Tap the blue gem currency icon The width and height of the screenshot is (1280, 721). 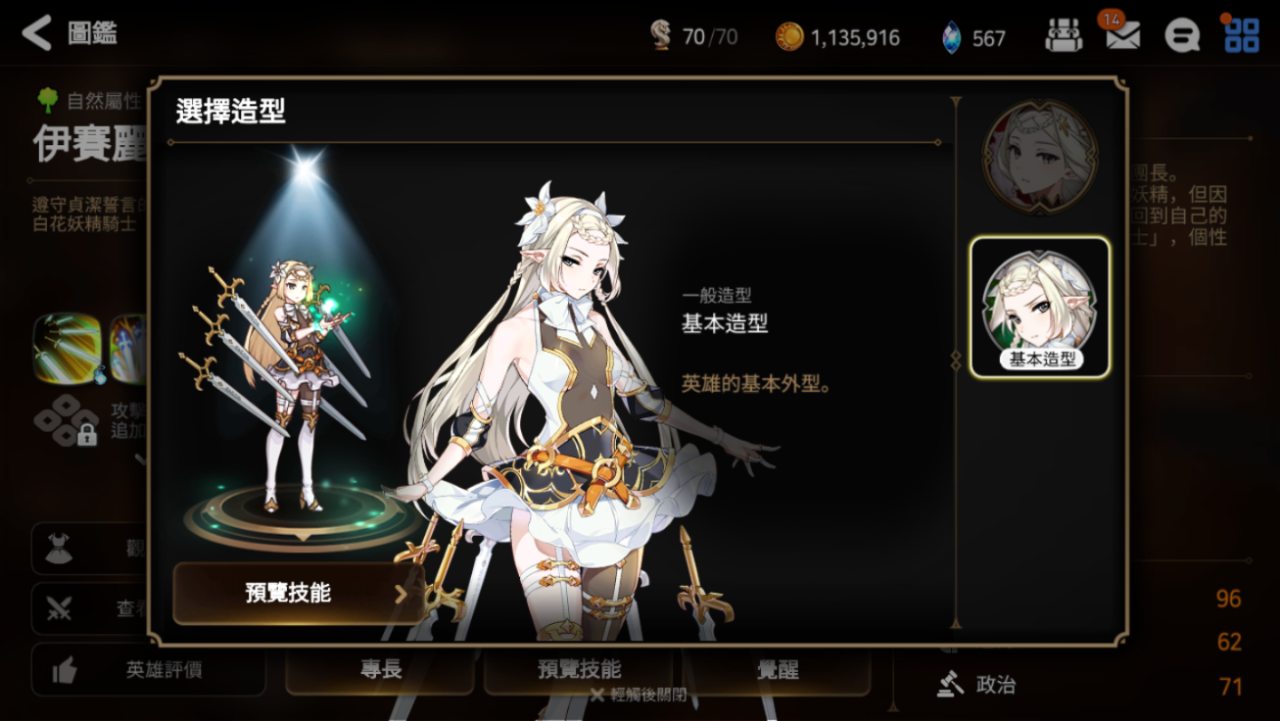pyautogui.click(x=951, y=38)
